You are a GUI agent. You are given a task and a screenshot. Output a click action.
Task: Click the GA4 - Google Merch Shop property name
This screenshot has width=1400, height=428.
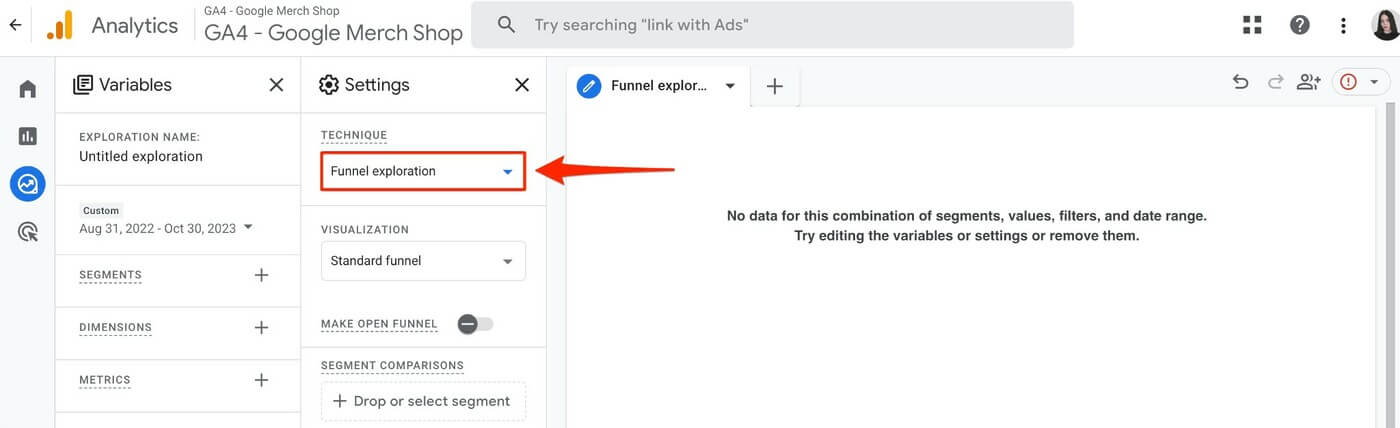point(333,32)
